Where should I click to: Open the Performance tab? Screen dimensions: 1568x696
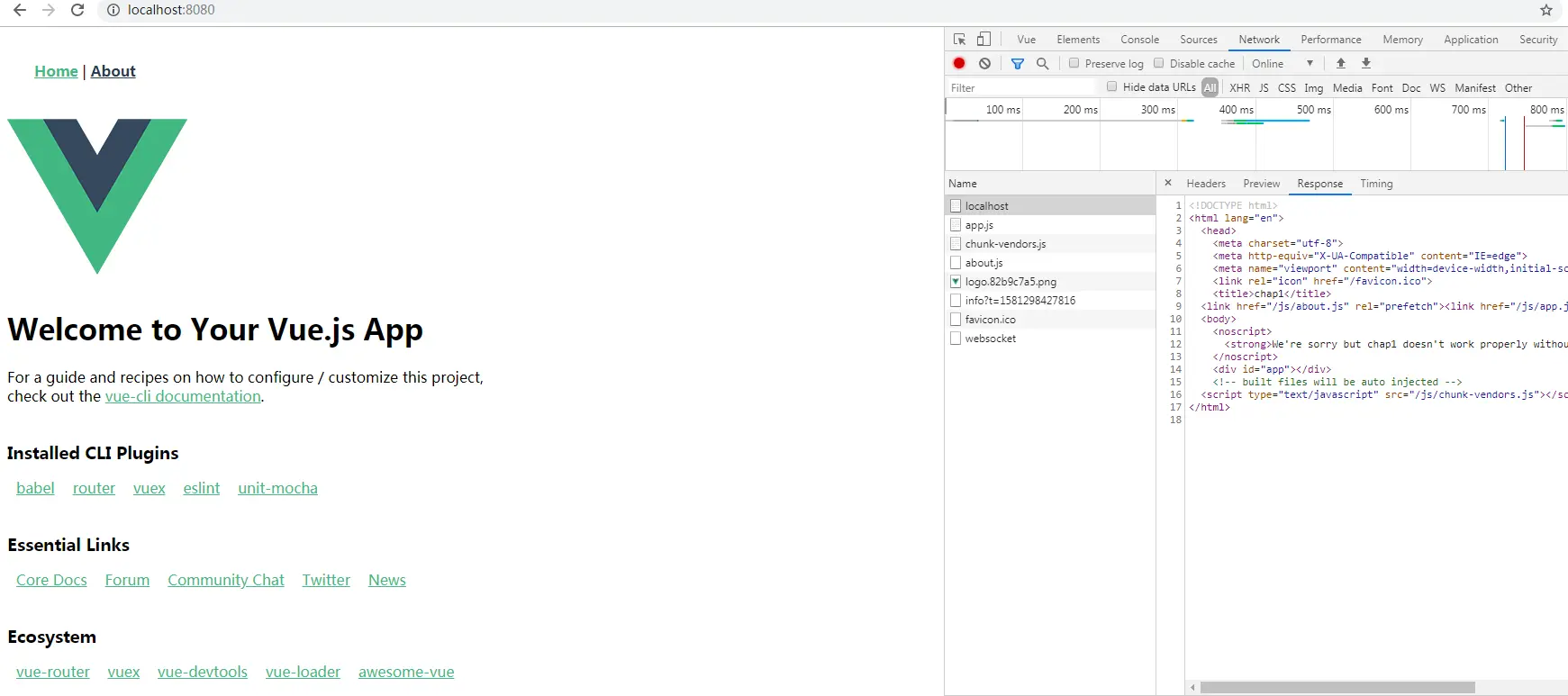pos(1331,40)
